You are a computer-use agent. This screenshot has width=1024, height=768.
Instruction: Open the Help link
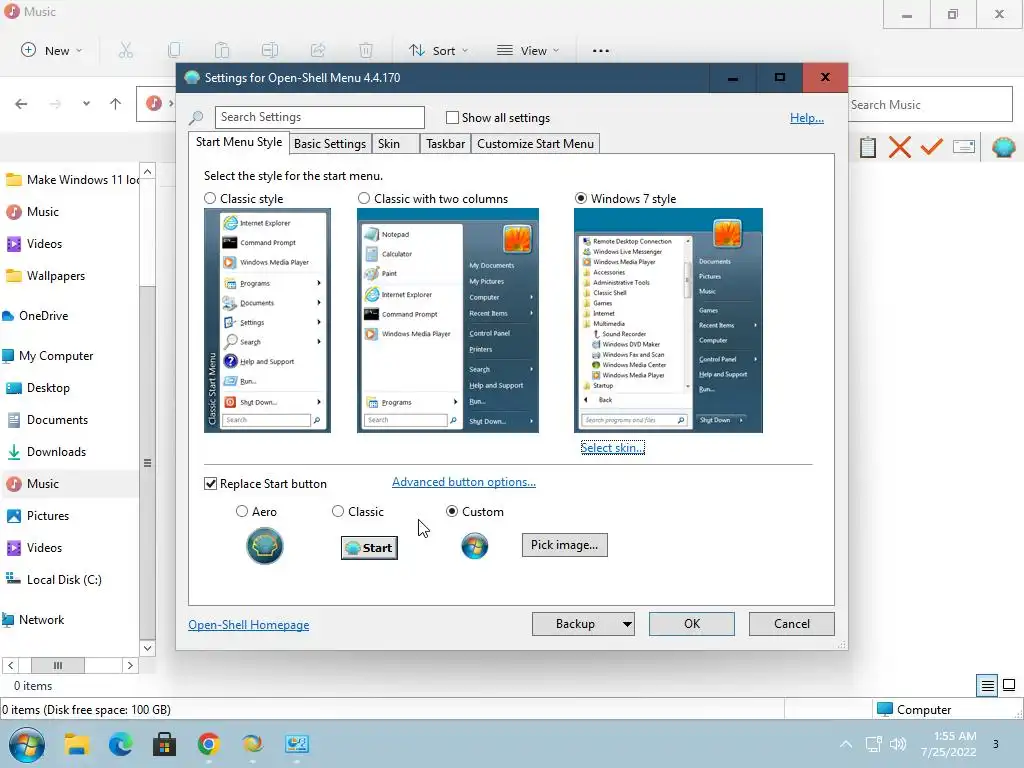click(x=807, y=118)
